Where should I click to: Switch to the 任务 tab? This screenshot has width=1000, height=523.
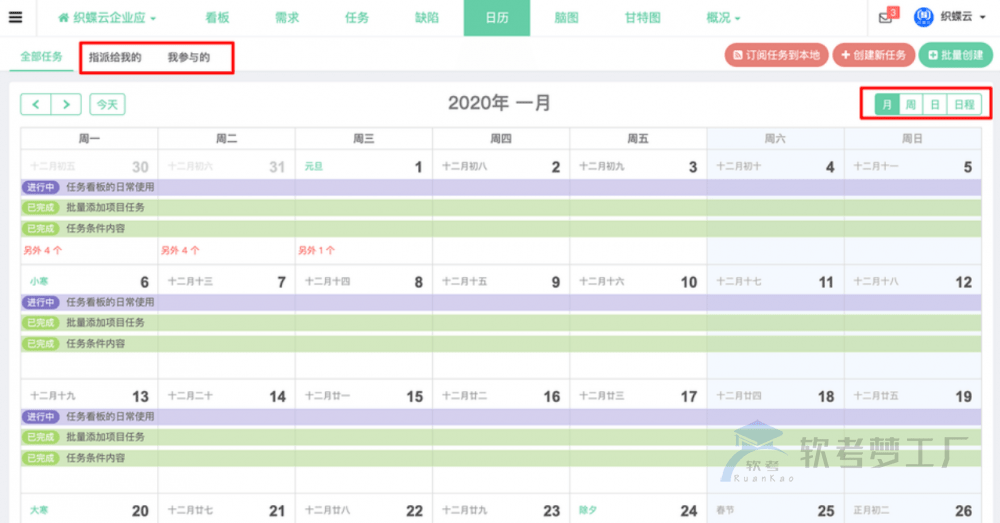click(x=357, y=18)
